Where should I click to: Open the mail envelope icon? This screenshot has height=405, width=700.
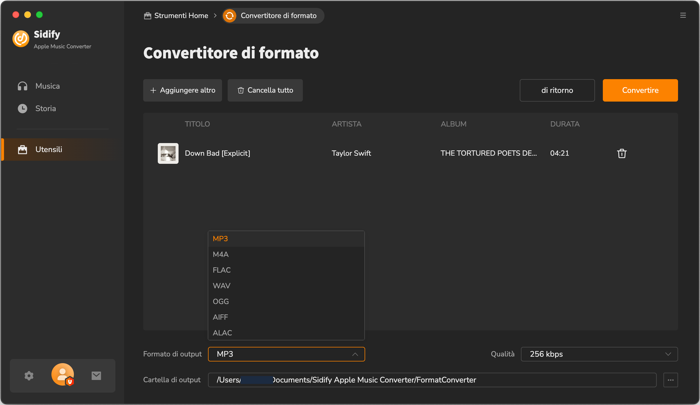click(96, 376)
